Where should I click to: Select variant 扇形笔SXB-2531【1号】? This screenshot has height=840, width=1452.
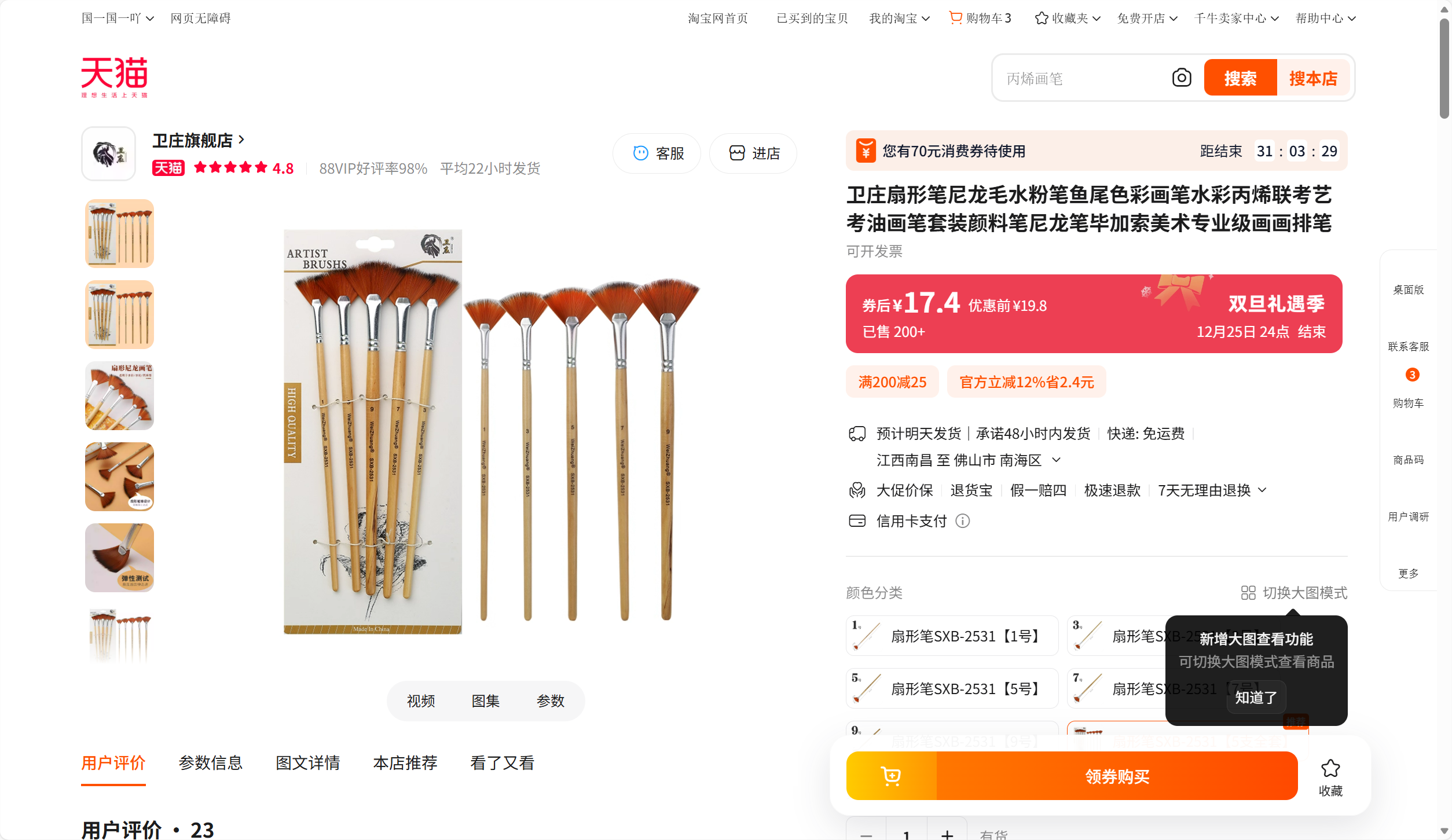coord(952,636)
